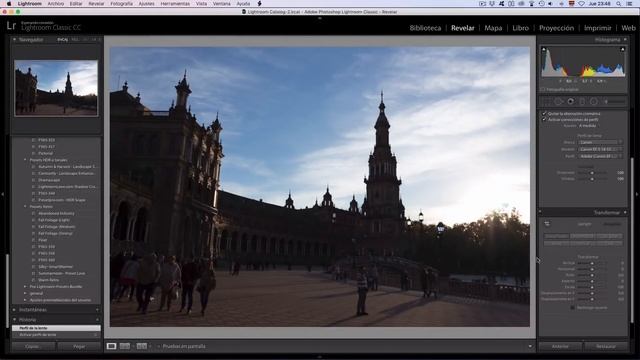The height and width of the screenshot is (360, 640).
Task: Toggle Activar correcciones de perfil checkbox
Action: pos(544,120)
